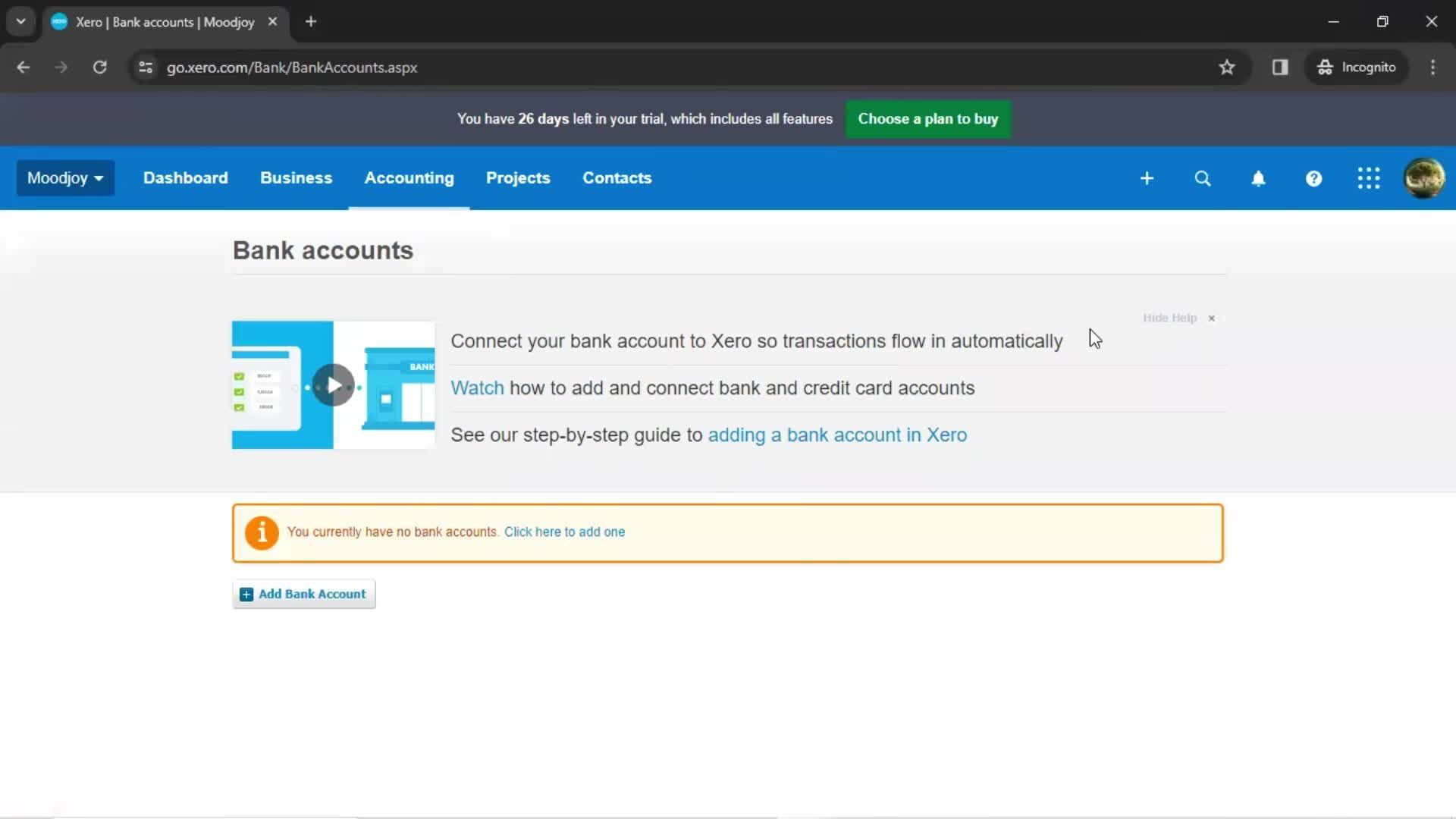Open the notifications bell icon
Viewport: 1456px width, 819px height.
click(1258, 178)
